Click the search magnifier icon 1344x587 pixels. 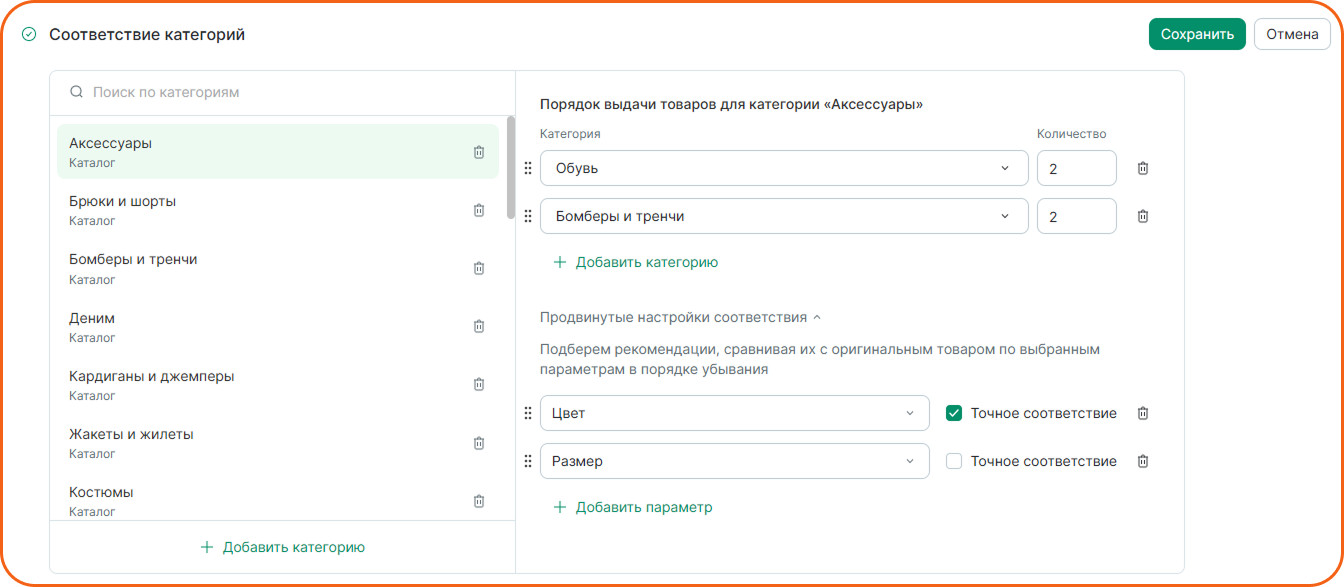[76, 92]
